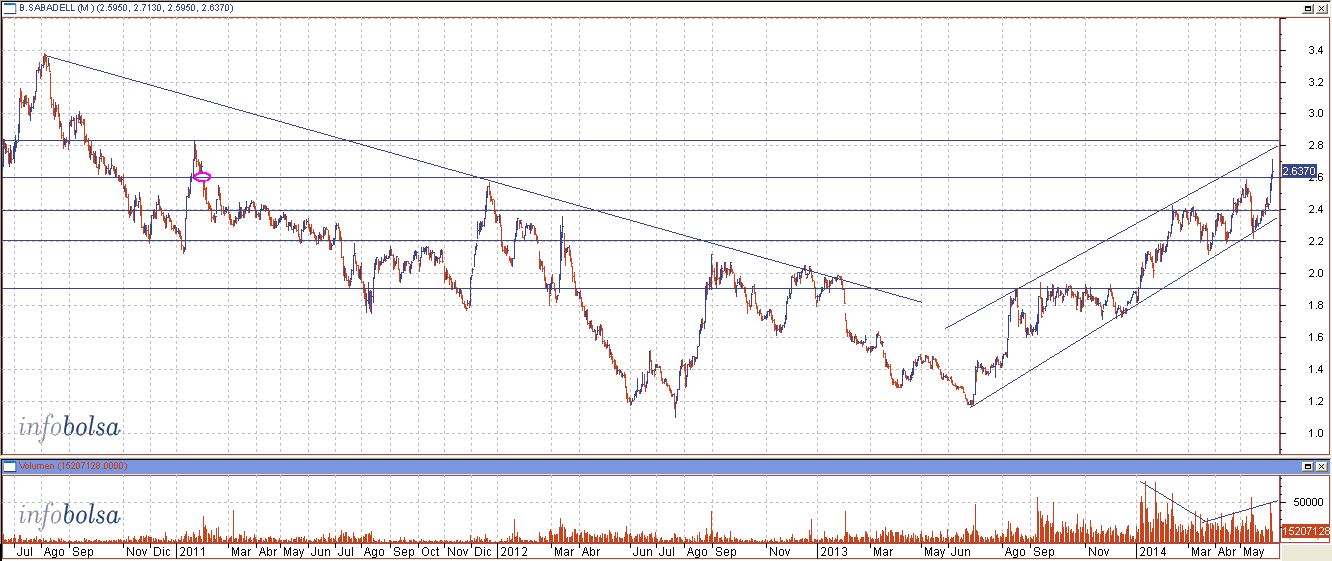1332x561 pixels.
Task: Maximize the B.SABADELL price chart panel
Action: click(1308, 7)
